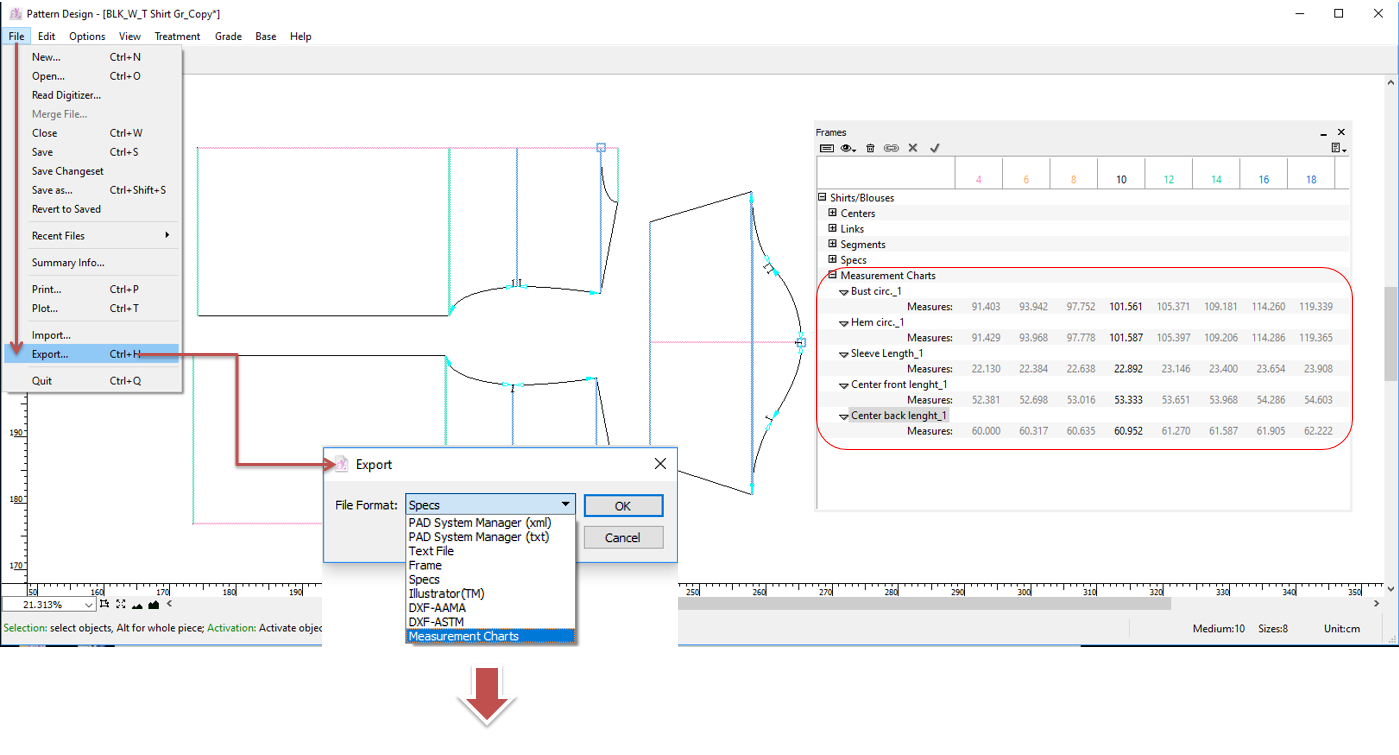Click the frame list icon in Frames toolbar

827,148
